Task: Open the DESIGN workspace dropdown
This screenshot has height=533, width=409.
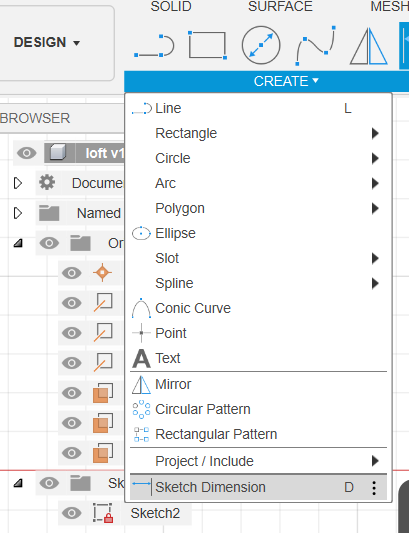Action: tap(47, 42)
